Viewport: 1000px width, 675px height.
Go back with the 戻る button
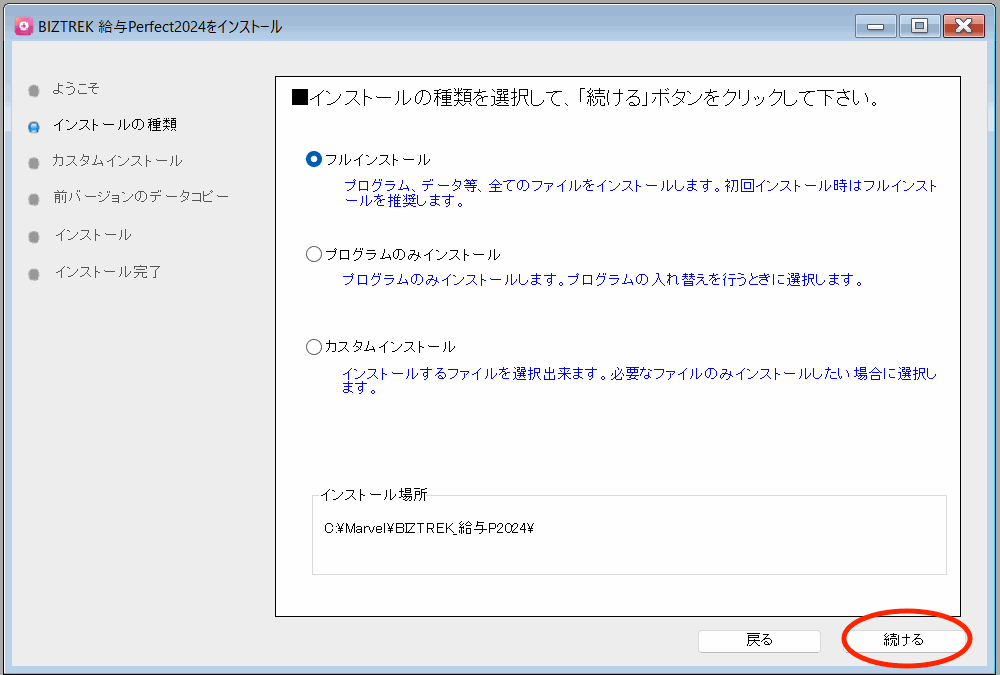pyautogui.click(x=759, y=641)
